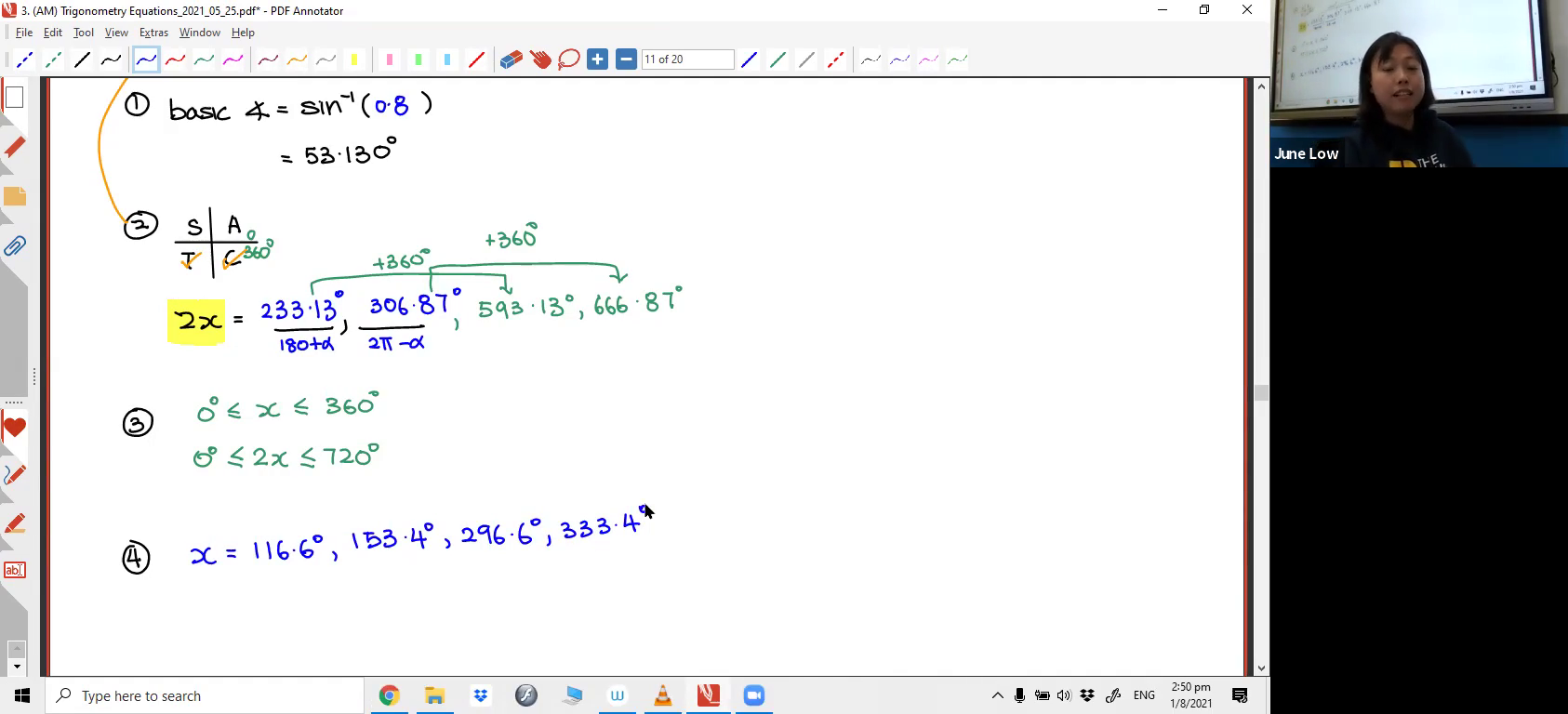The width and height of the screenshot is (1568, 714).
Task: Open Google Chrome from the taskbar
Action: click(389, 695)
